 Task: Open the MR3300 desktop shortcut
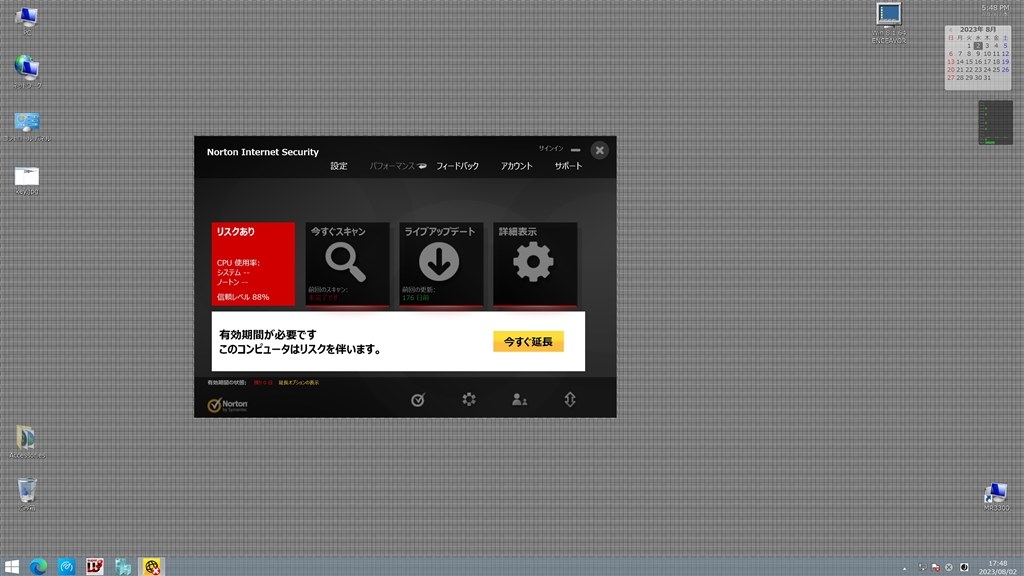pos(997,497)
